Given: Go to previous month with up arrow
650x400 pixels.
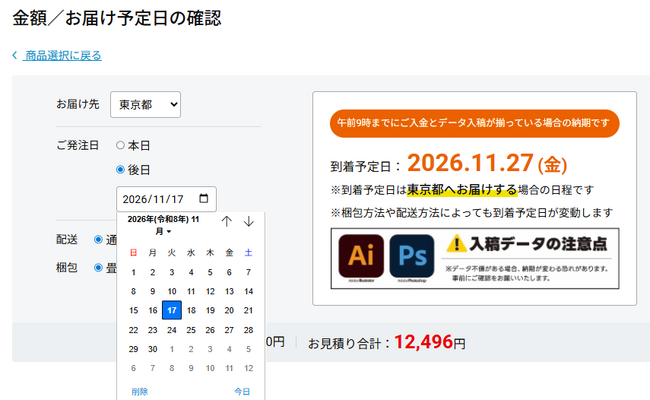Looking at the screenshot, I should 226,221.
